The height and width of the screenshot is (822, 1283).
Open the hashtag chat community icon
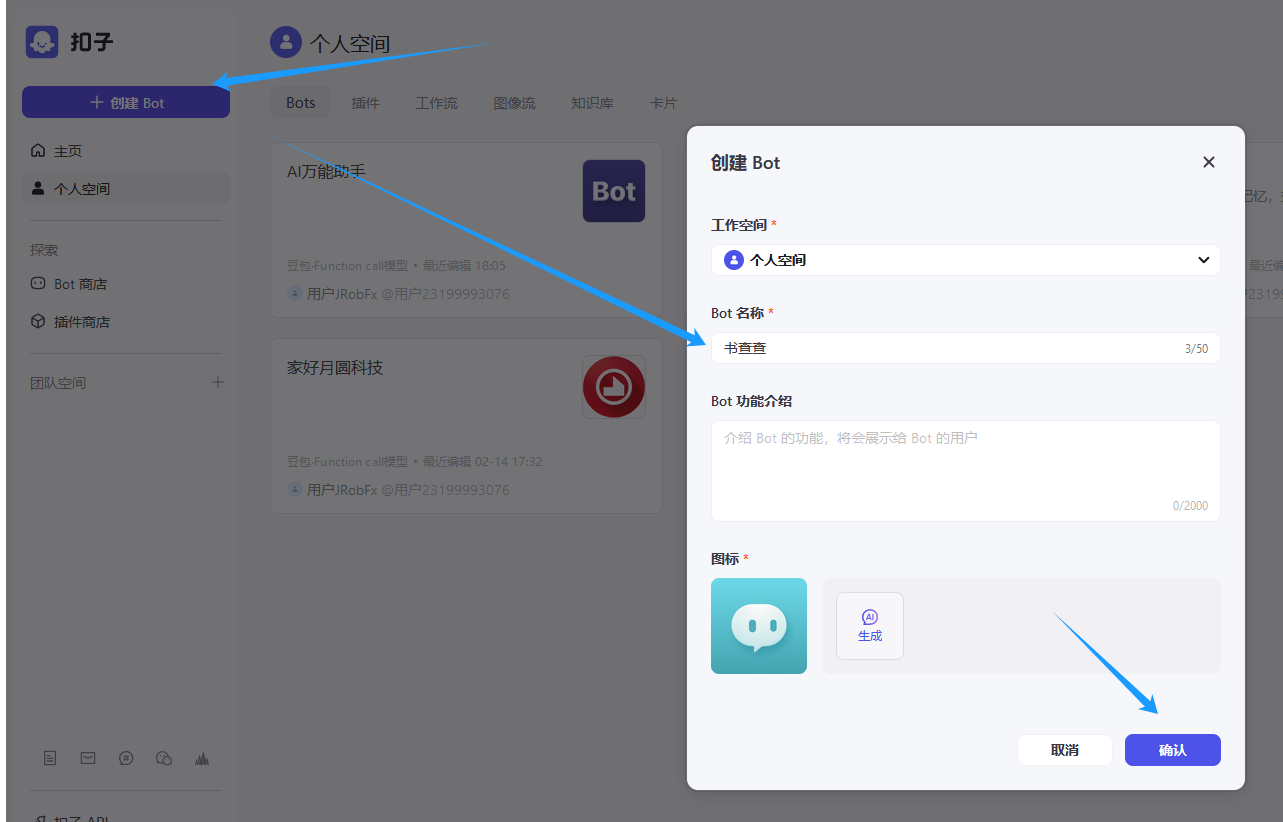pos(126,758)
